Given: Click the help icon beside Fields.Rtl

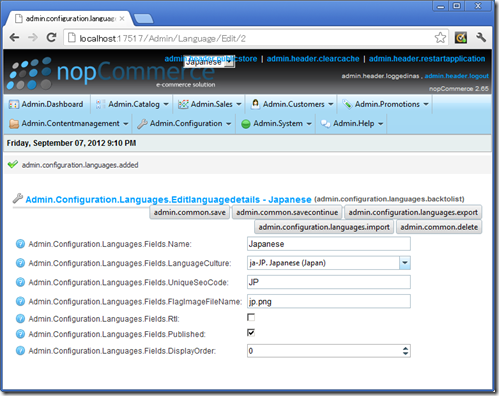Looking at the screenshot, I should pyautogui.click(x=20, y=319).
